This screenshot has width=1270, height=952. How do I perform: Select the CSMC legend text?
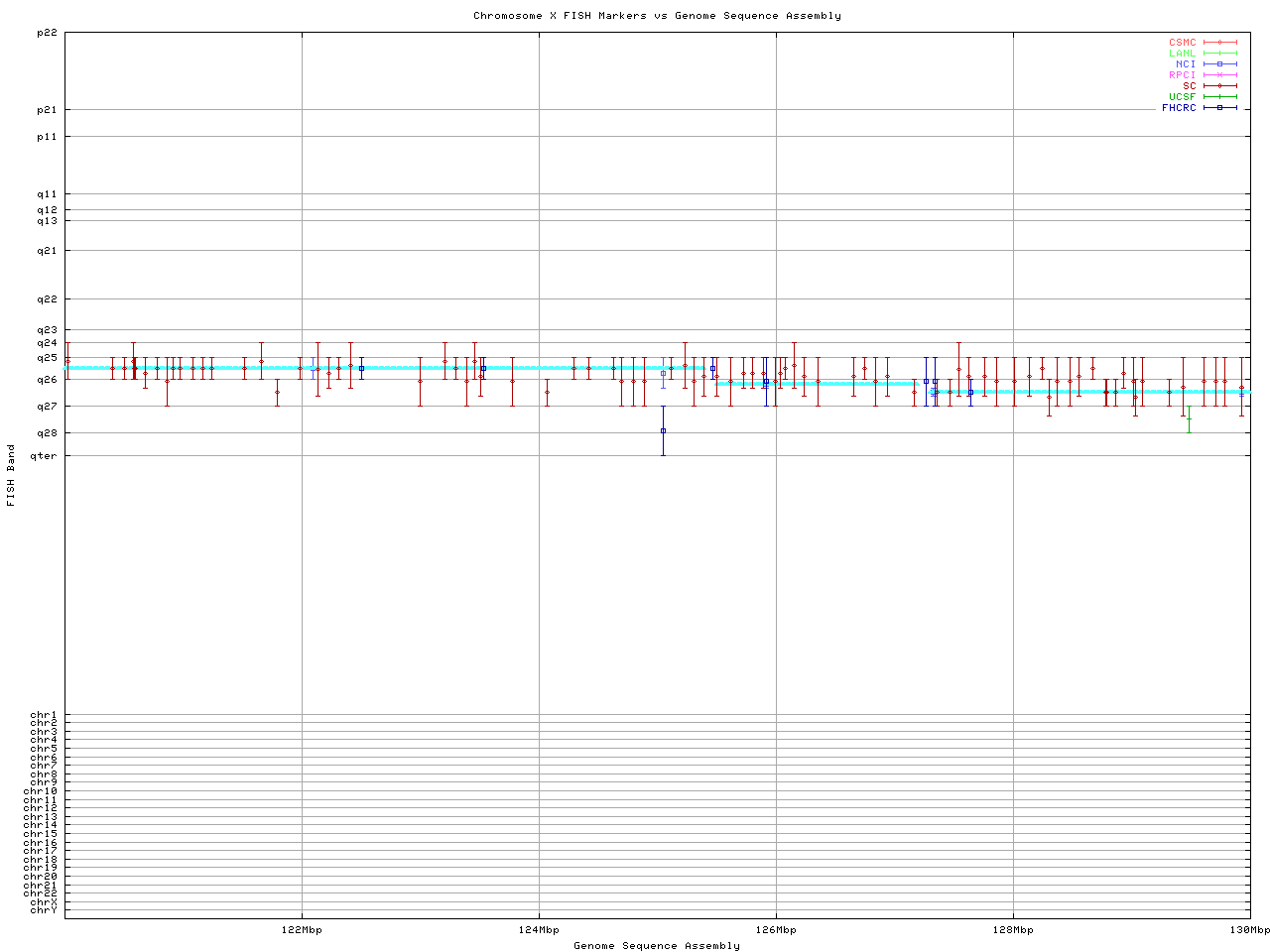tap(1182, 43)
